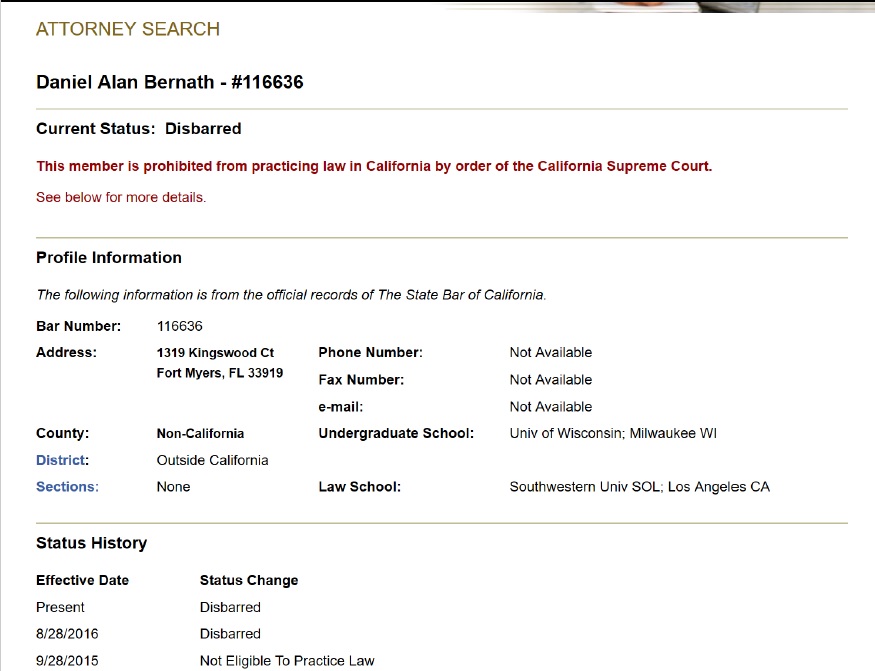The width and height of the screenshot is (875, 671).
Task: Click the Status Change column header
Action: [249, 580]
